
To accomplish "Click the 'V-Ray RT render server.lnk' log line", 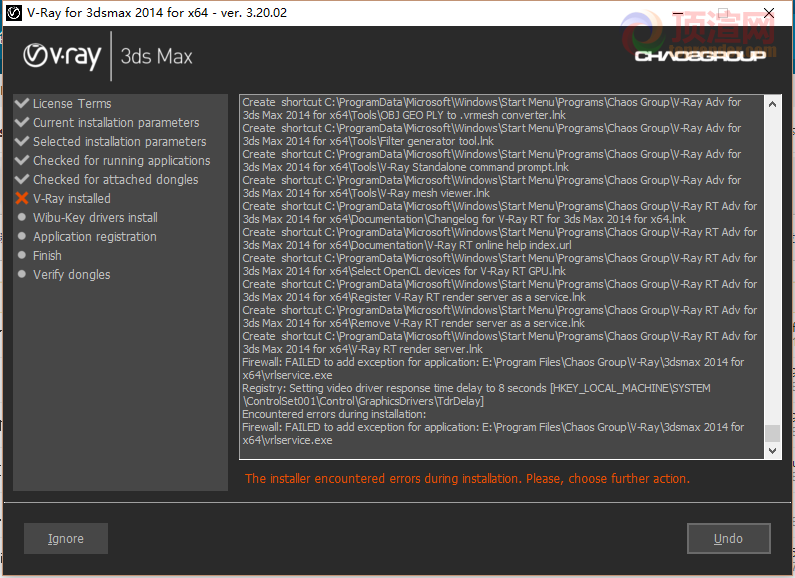I will coord(499,343).
